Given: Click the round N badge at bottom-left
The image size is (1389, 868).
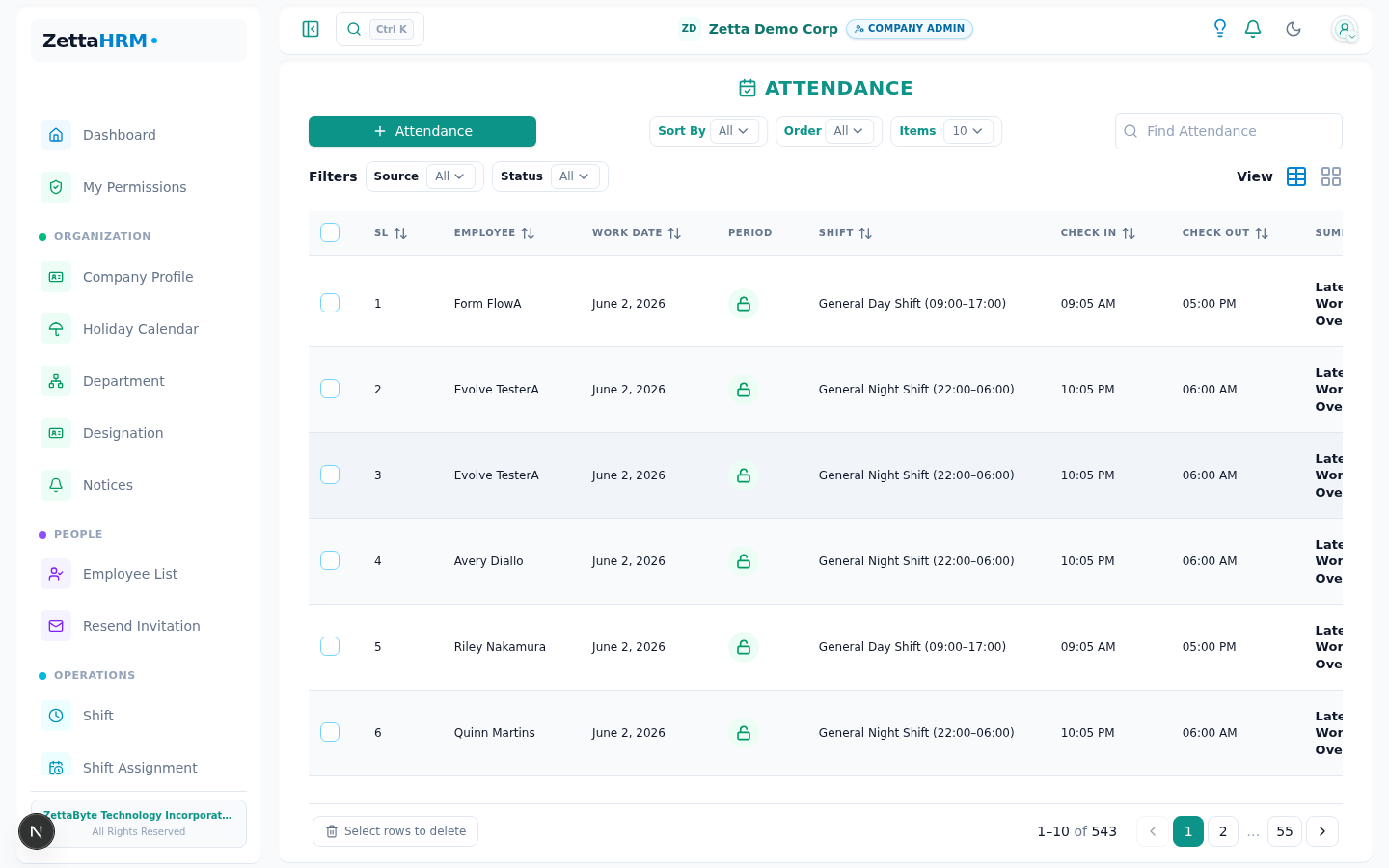Looking at the screenshot, I should pyautogui.click(x=37, y=831).
